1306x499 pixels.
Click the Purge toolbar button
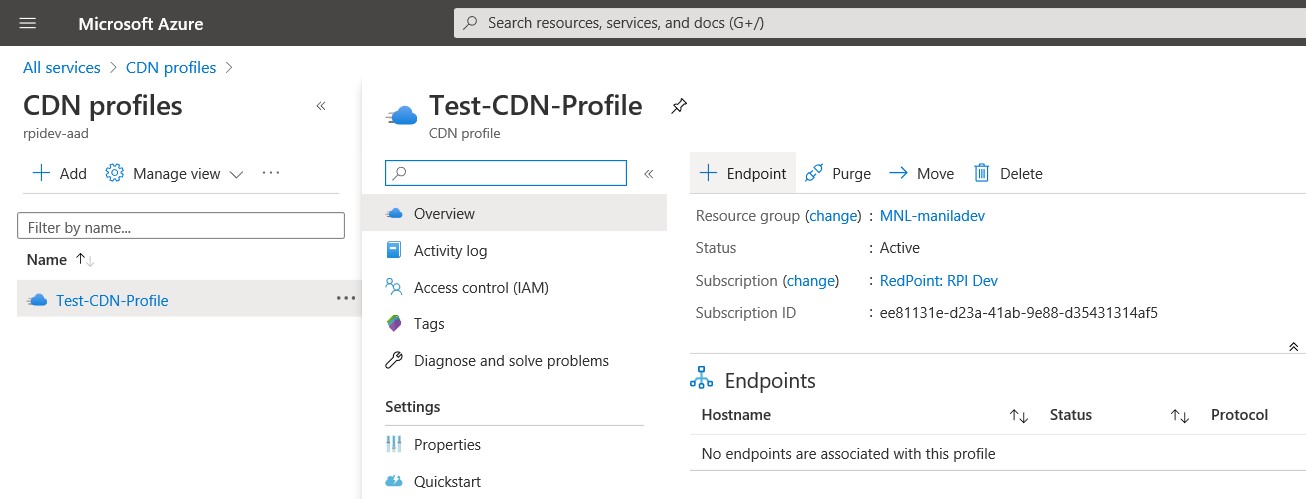[x=838, y=173]
